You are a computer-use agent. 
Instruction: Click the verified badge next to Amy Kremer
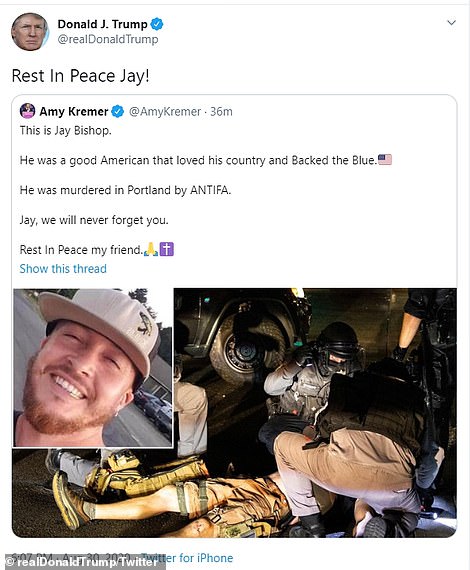(x=117, y=111)
